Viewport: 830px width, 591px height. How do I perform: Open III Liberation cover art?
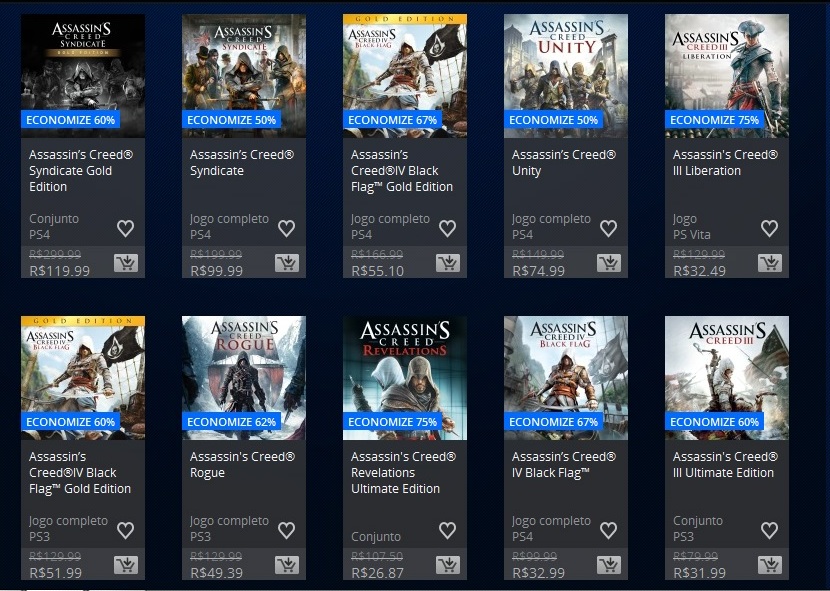[x=726, y=76]
